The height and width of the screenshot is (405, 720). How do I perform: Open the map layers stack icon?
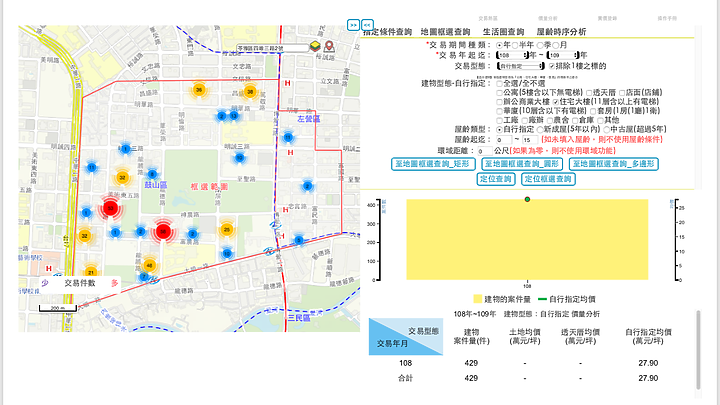[315, 46]
